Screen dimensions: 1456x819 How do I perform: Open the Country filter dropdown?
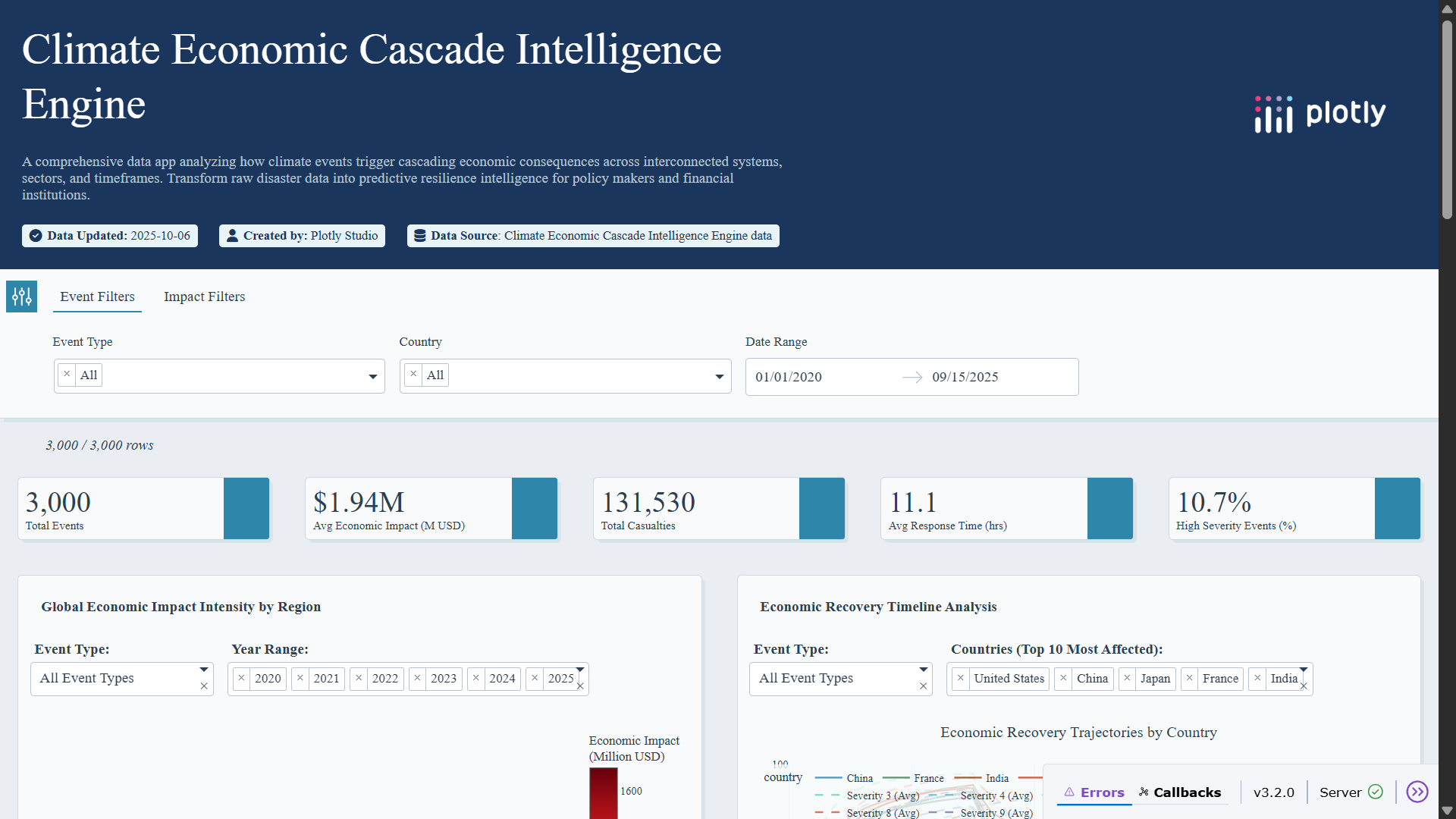[x=719, y=377]
